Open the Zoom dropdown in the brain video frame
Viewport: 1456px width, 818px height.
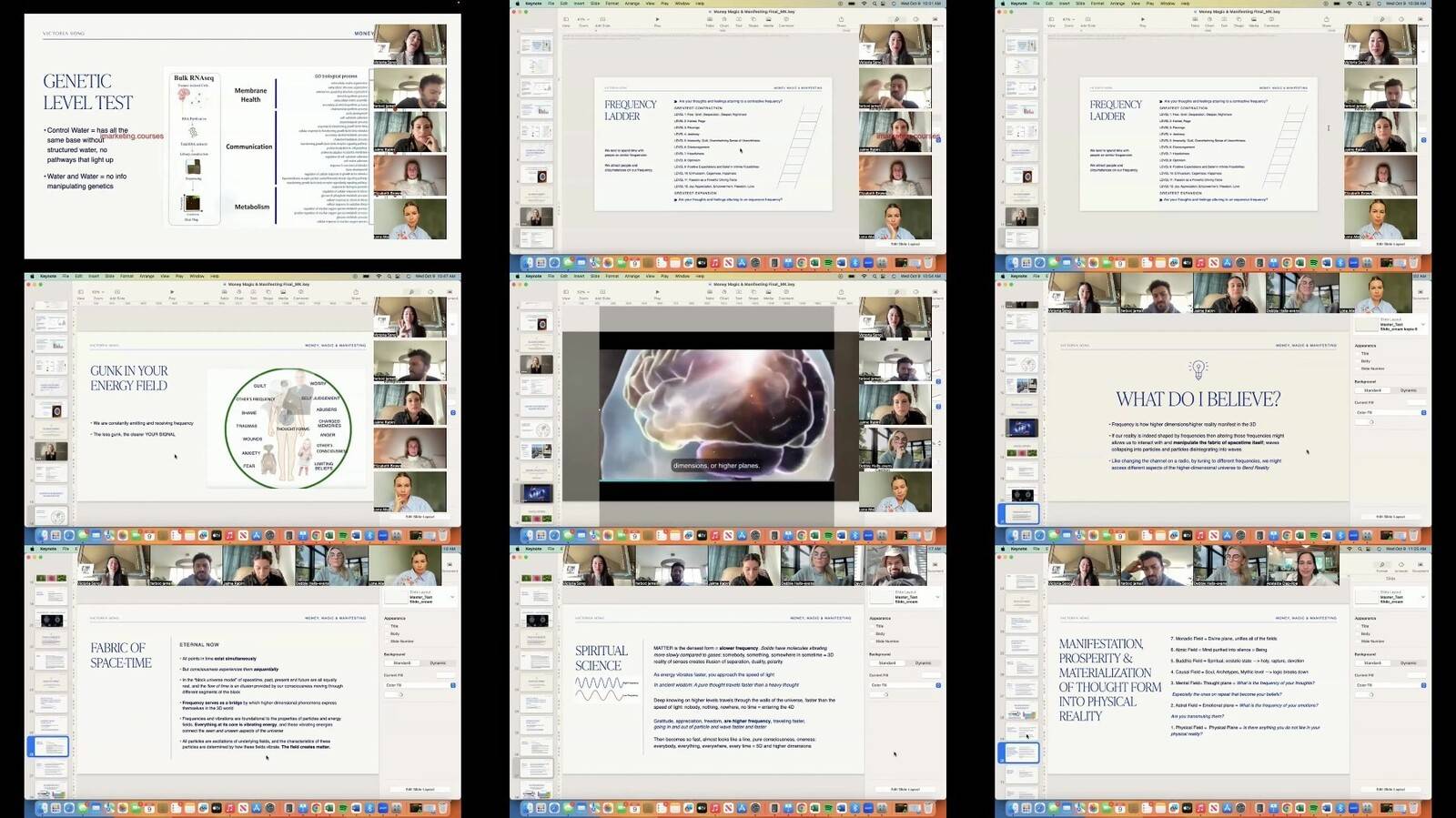click(583, 292)
